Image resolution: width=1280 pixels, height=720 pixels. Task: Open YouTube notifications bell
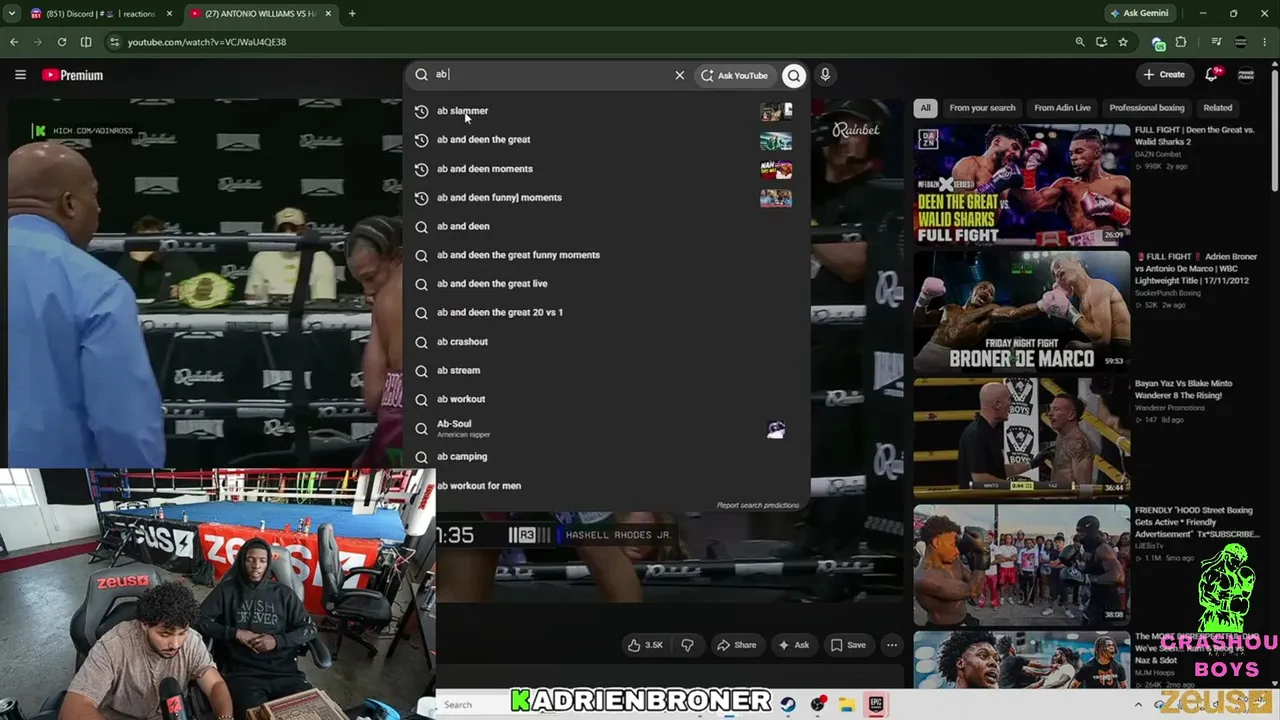tap(1212, 74)
